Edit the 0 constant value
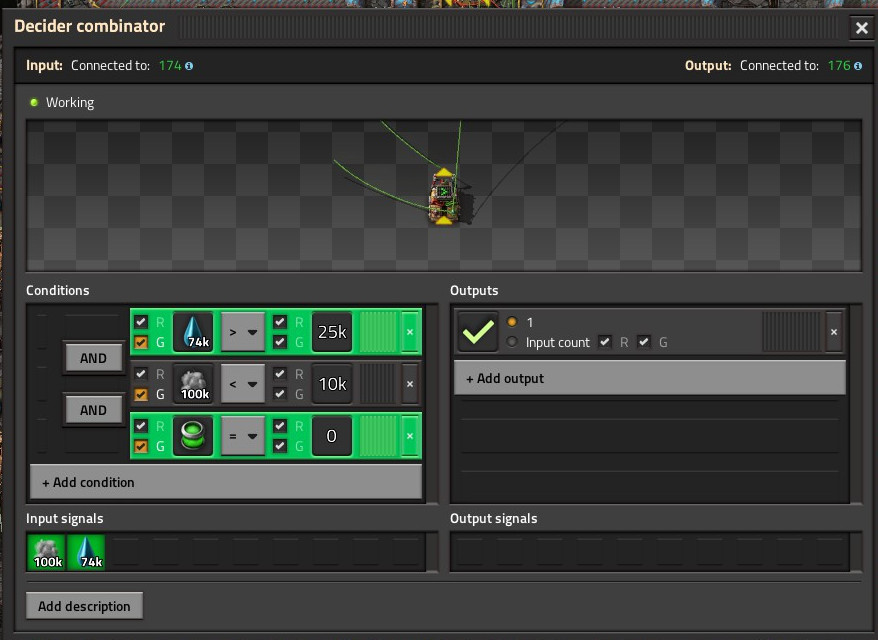The image size is (878, 640). click(332, 436)
